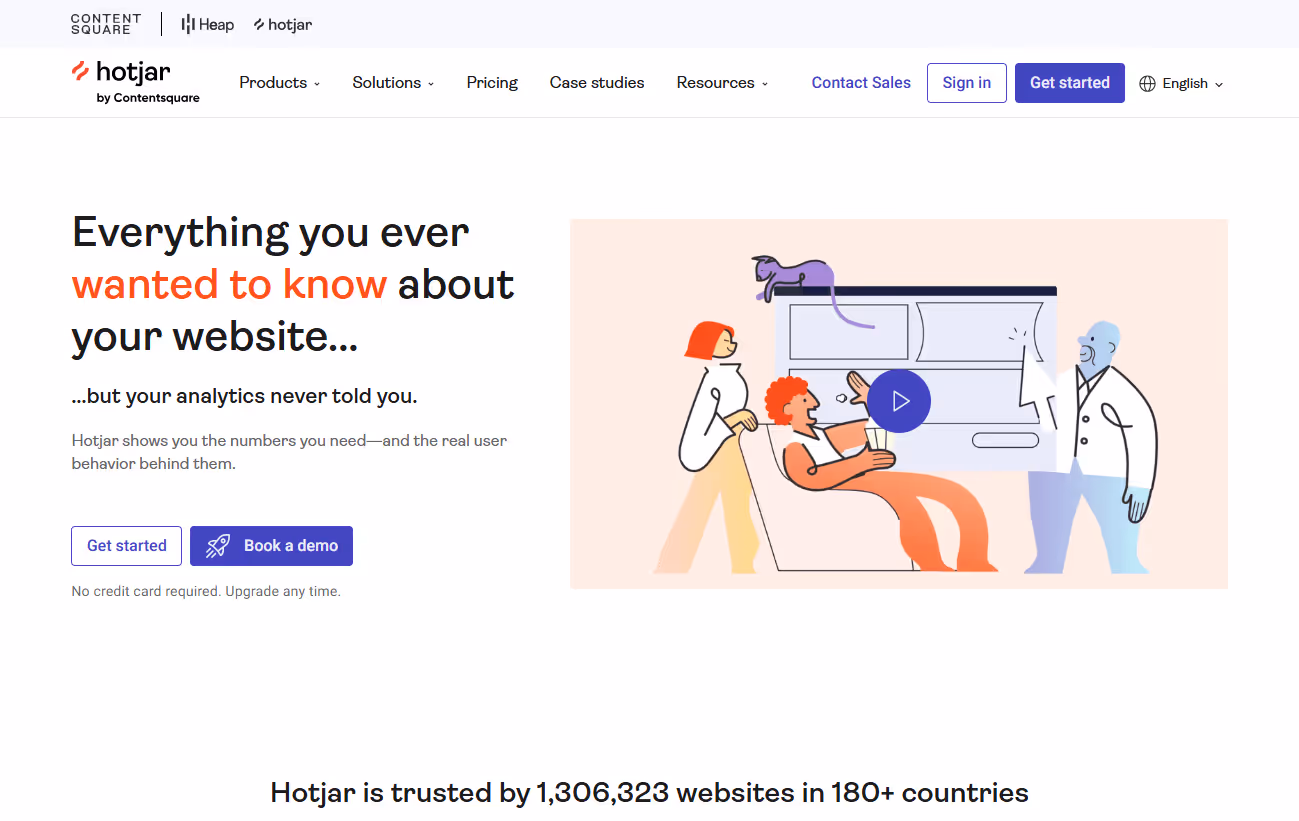Click the hero Get started button
Screen dimensions: 1299x821
(x=126, y=546)
